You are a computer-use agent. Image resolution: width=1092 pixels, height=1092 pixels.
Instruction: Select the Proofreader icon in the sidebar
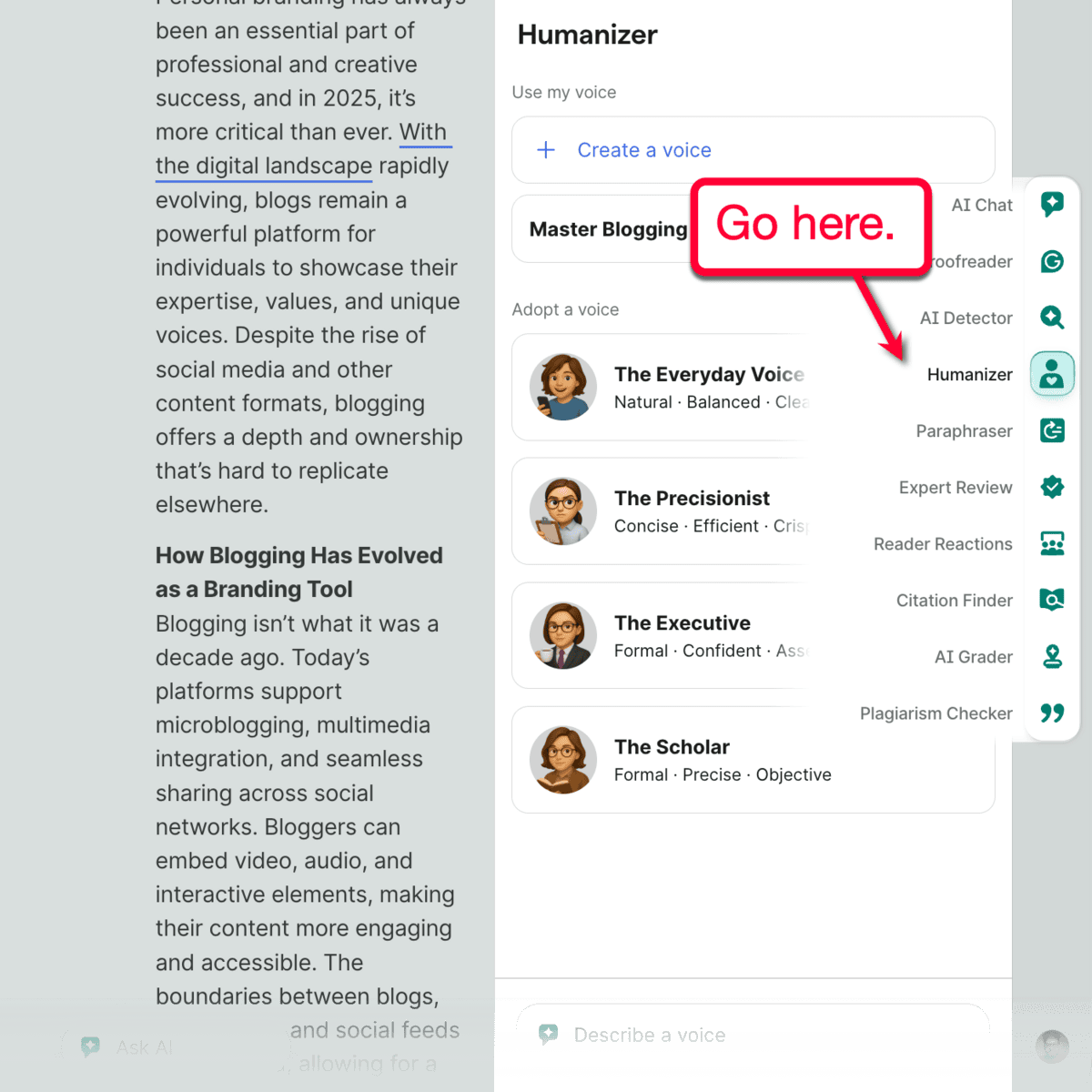tap(1052, 261)
